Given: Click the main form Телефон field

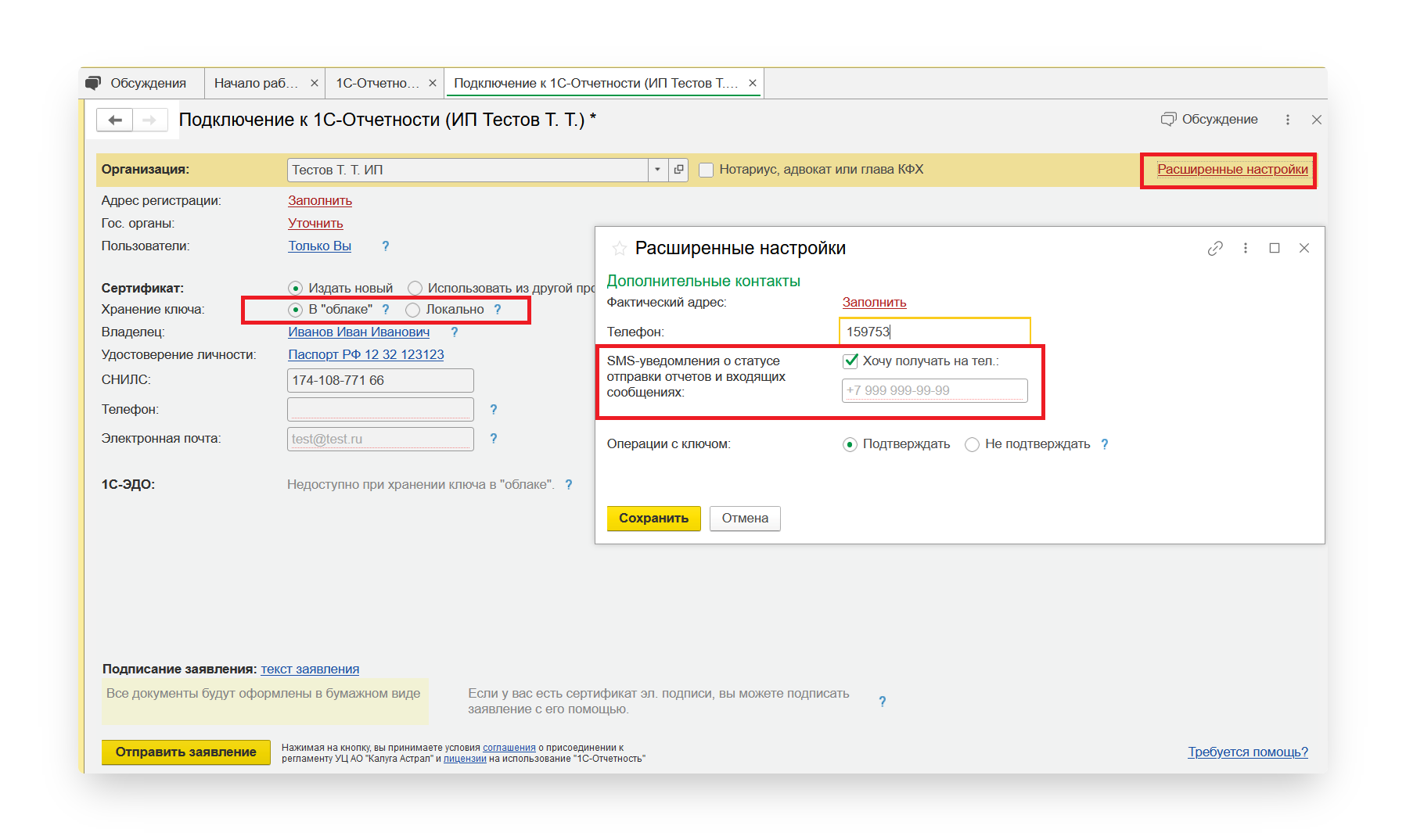Looking at the screenshot, I should [380, 409].
